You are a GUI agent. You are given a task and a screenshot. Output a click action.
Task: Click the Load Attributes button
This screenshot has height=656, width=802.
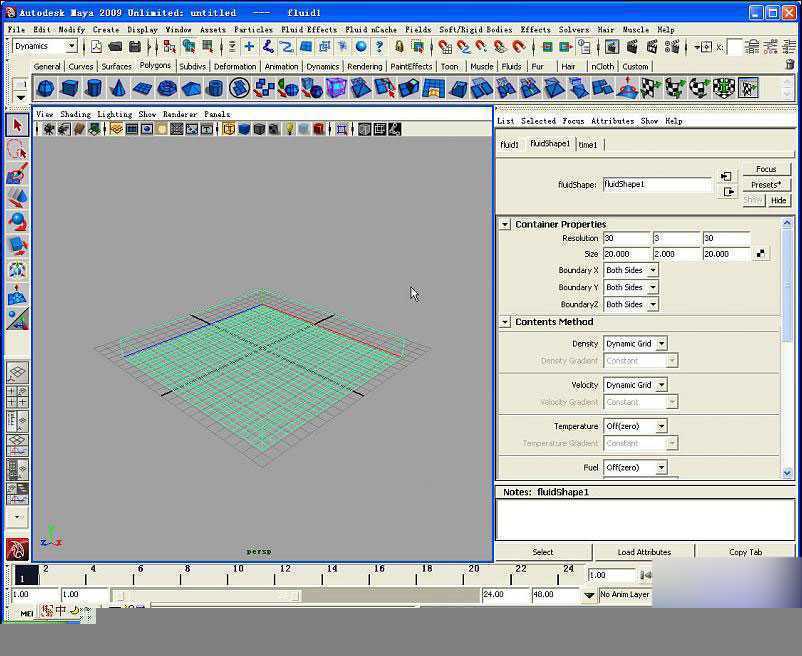tap(644, 552)
